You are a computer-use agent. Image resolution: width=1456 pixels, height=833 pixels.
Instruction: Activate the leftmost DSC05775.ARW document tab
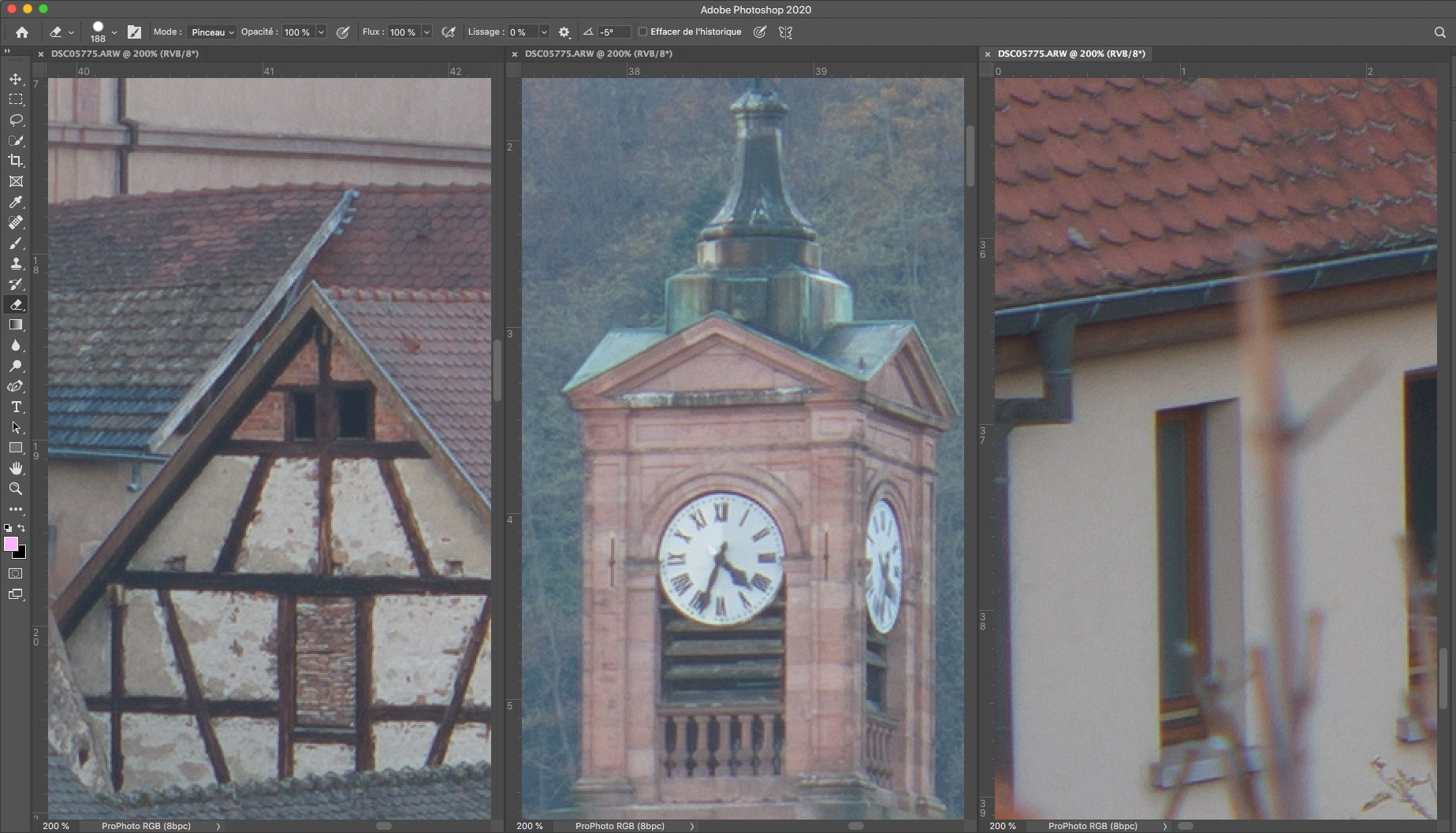click(x=125, y=54)
